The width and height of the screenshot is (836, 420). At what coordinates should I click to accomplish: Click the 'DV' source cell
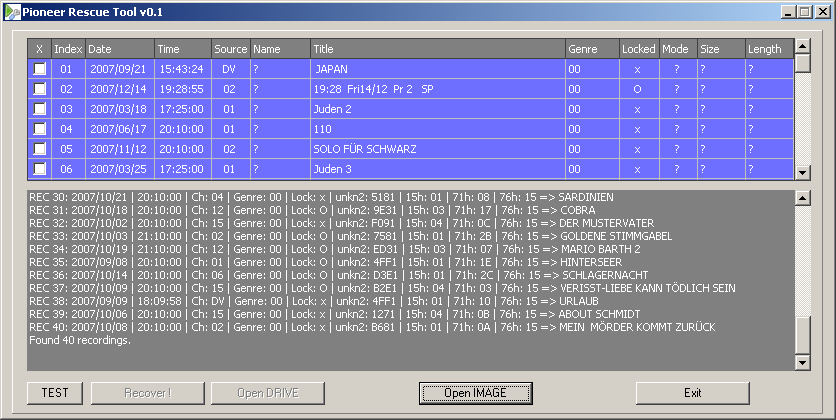(231, 69)
